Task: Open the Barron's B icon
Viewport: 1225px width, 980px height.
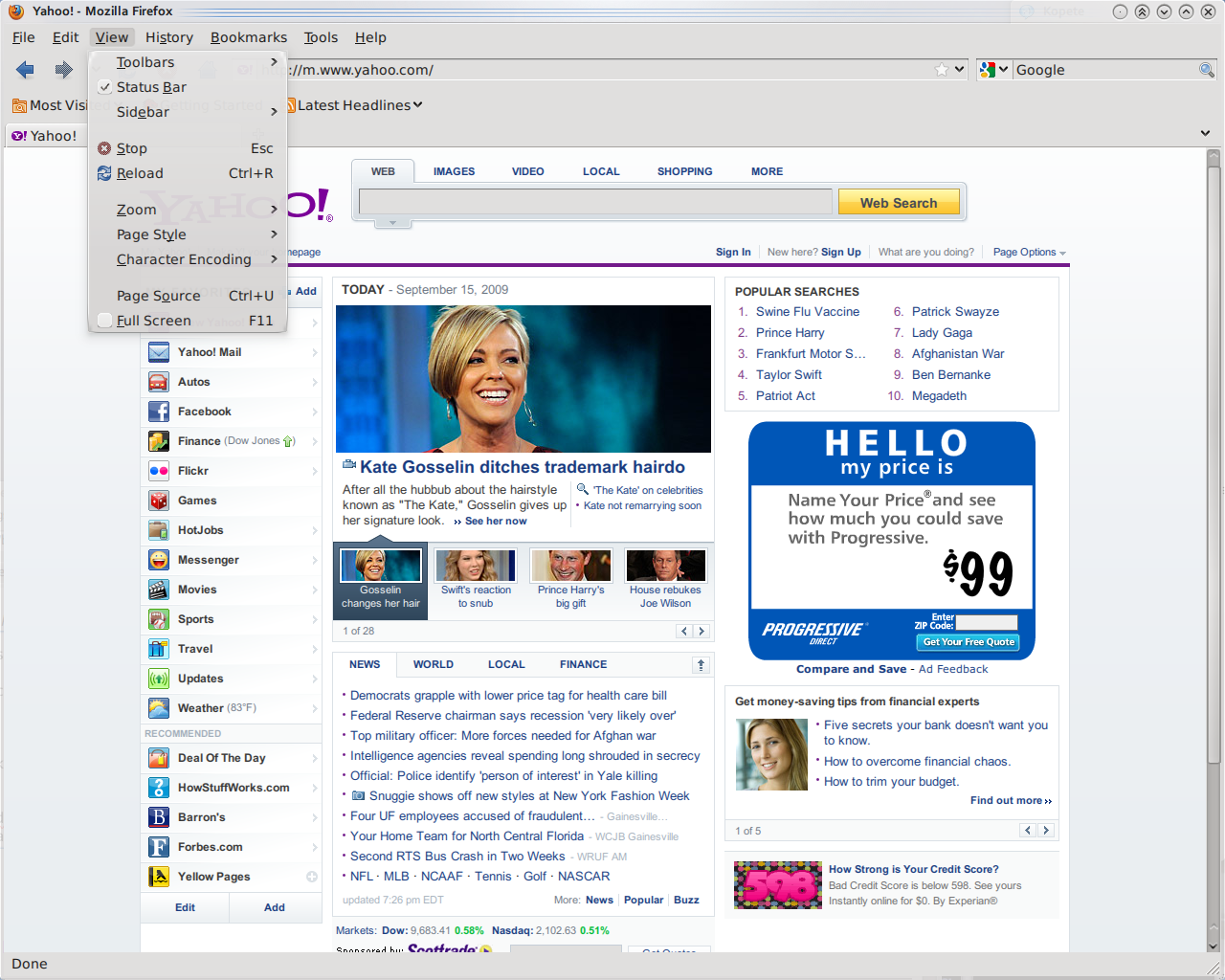Action: click(x=159, y=817)
